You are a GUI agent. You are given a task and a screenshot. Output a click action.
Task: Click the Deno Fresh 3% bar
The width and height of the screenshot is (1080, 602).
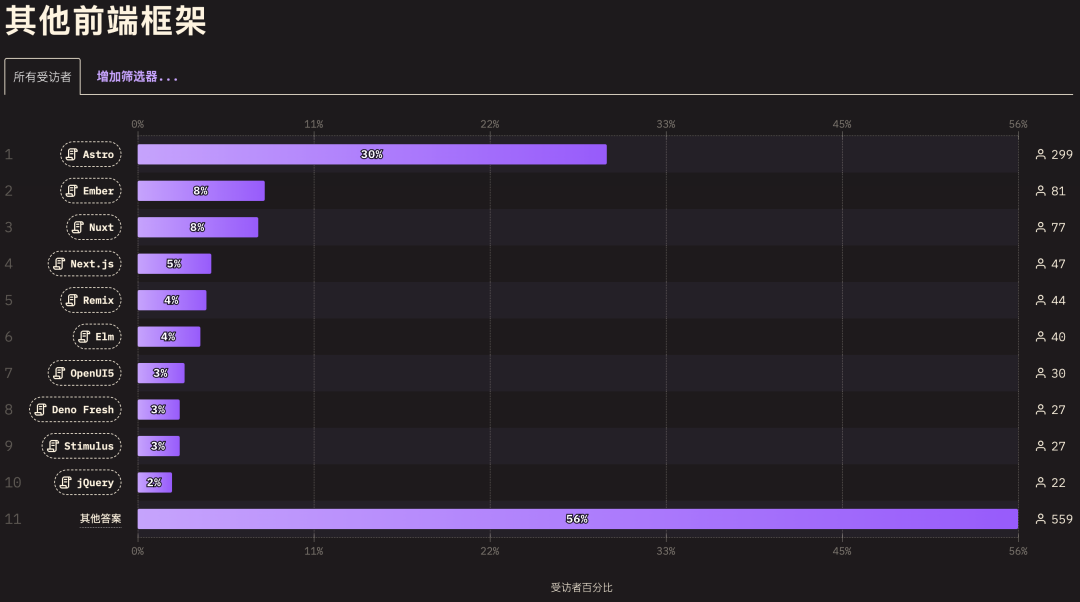click(x=158, y=410)
